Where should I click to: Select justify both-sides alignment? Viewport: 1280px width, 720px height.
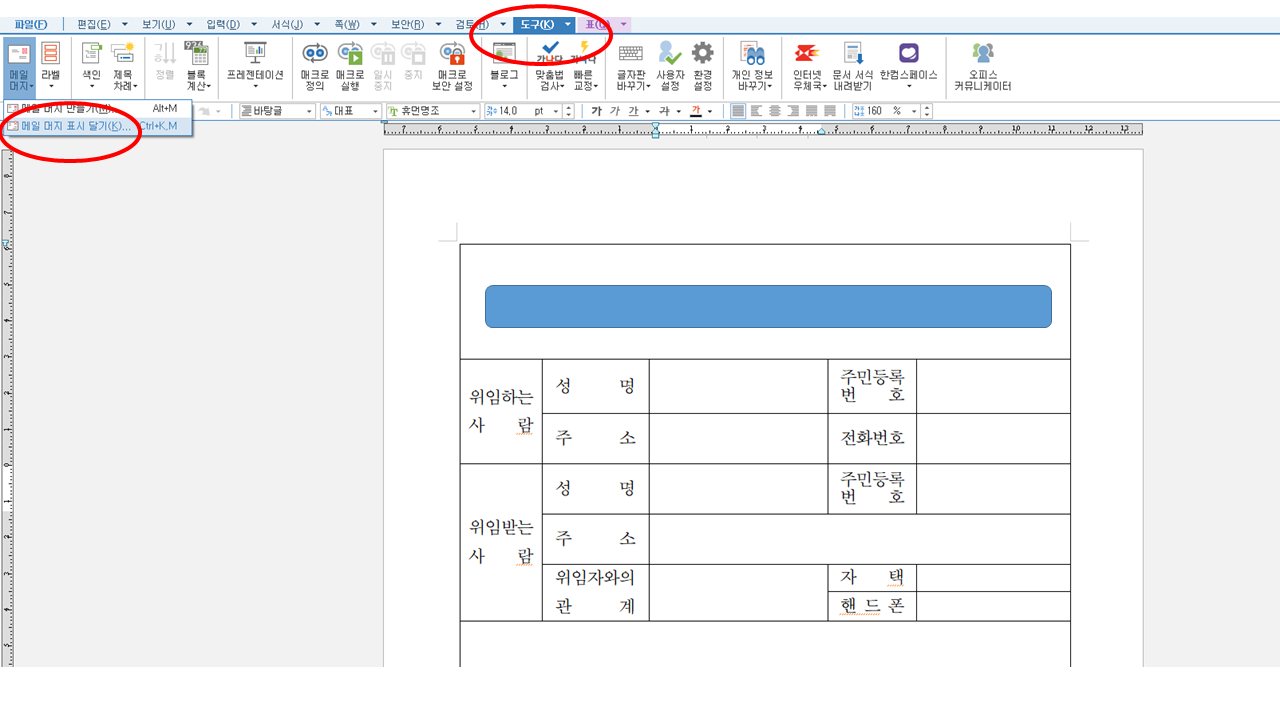(x=738, y=111)
